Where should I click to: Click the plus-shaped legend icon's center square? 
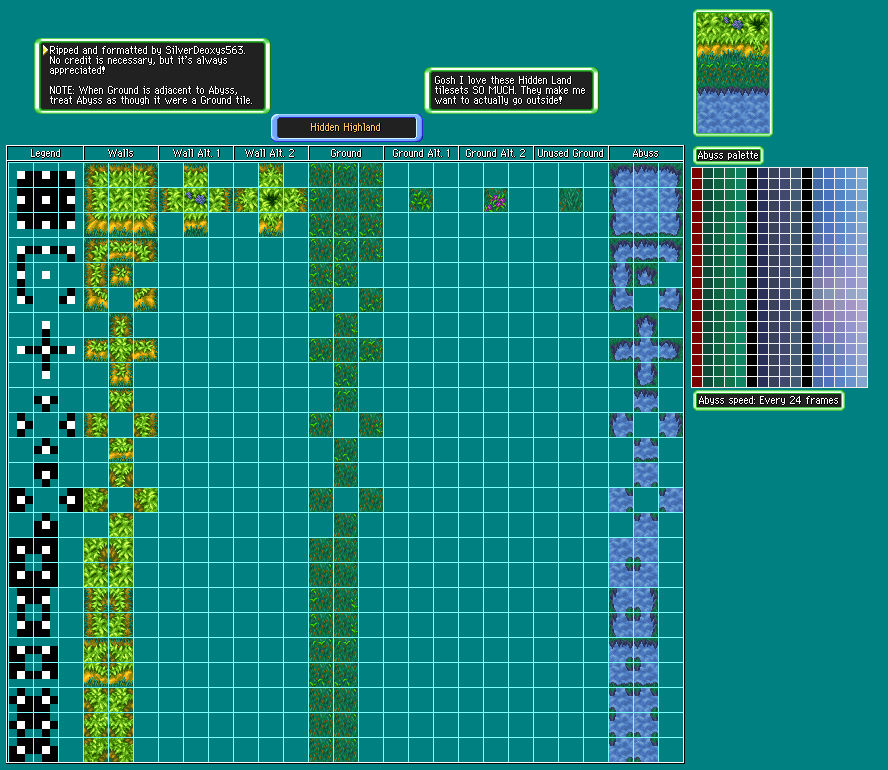[46, 350]
